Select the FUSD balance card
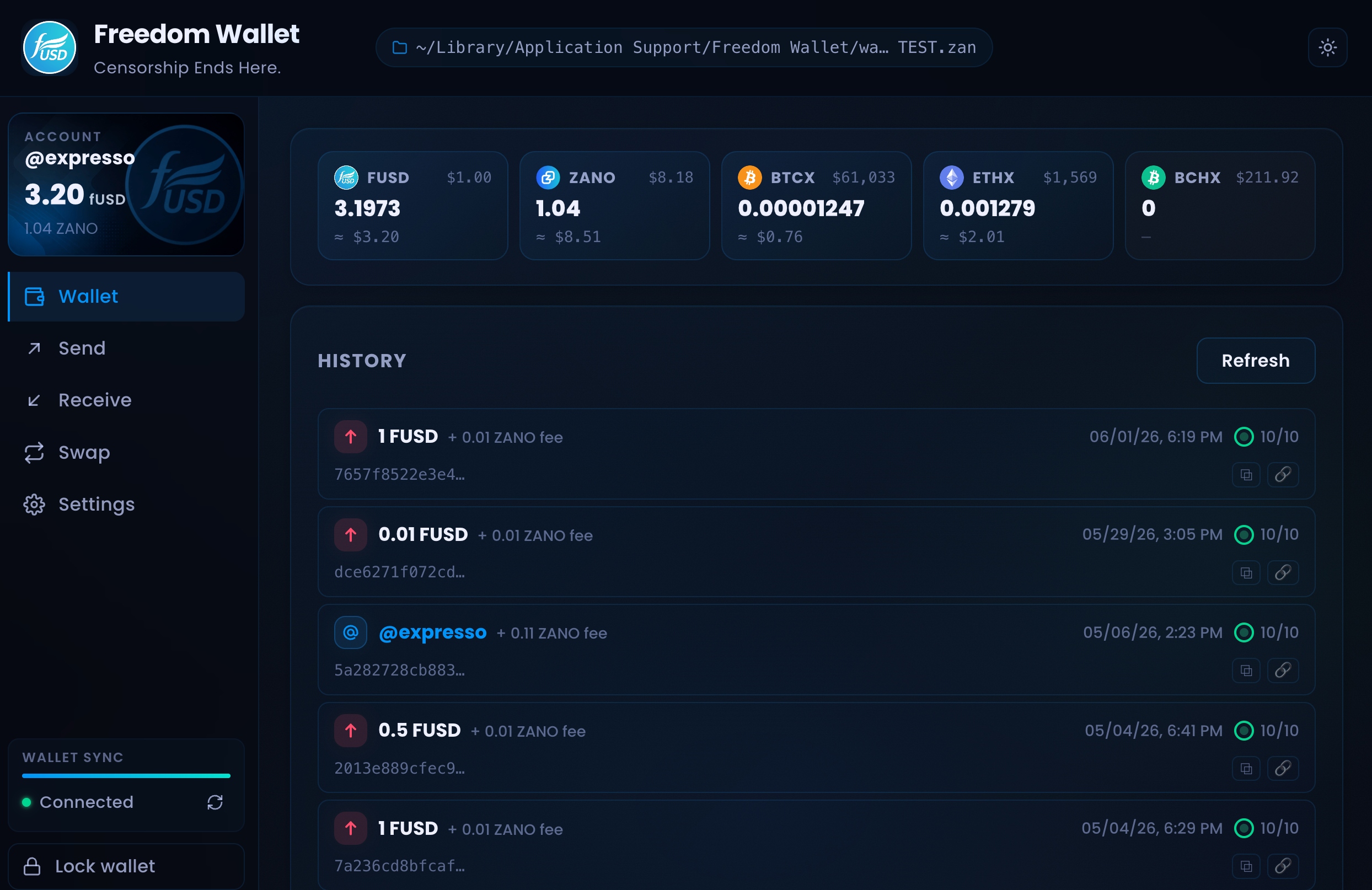Screen dimensions: 1372x890 (412, 206)
